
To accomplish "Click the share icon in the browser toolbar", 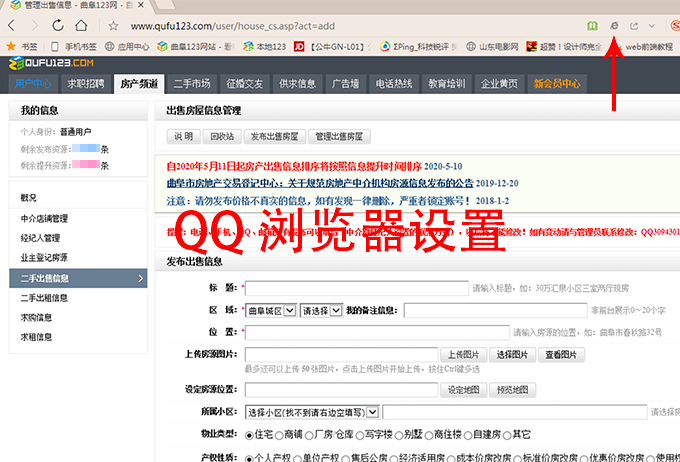I will pos(633,24).
